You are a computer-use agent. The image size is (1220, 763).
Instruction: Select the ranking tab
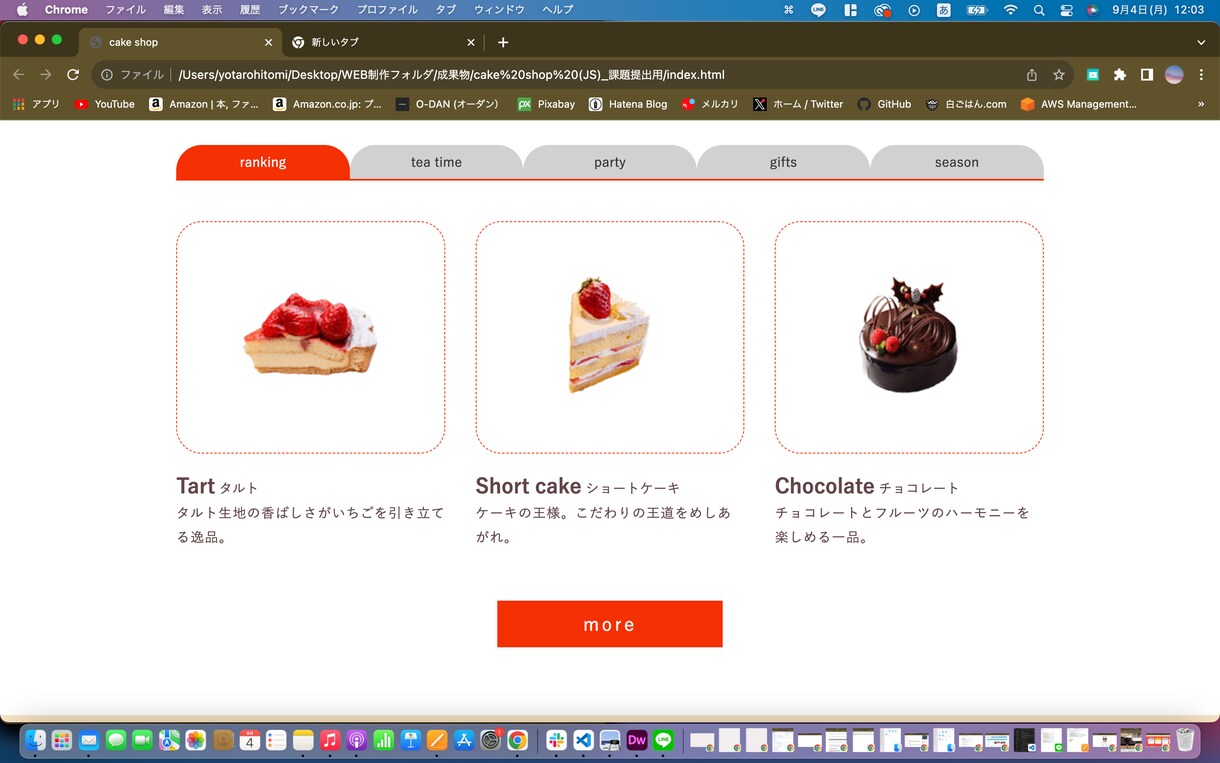[x=263, y=162]
